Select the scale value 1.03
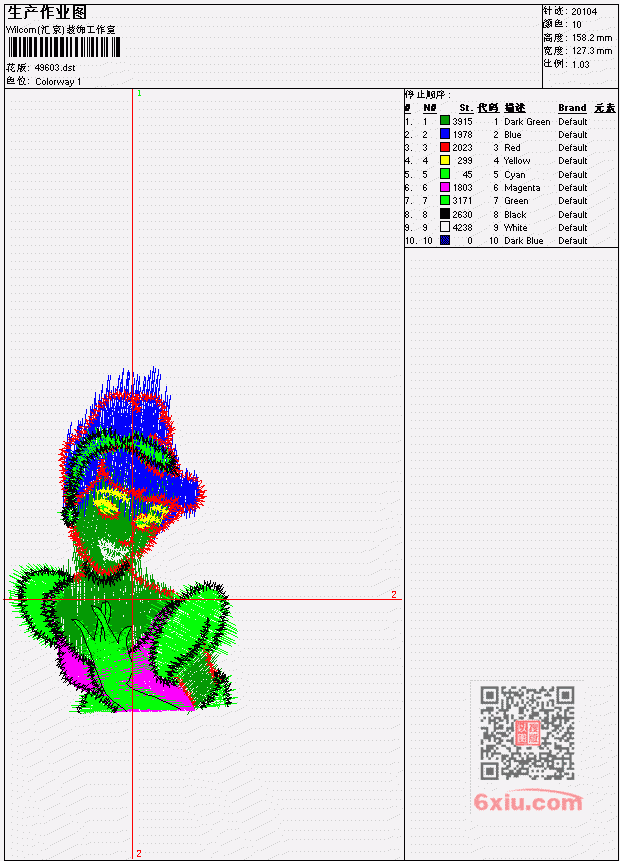The image size is (620, 861). coord(580,65)
